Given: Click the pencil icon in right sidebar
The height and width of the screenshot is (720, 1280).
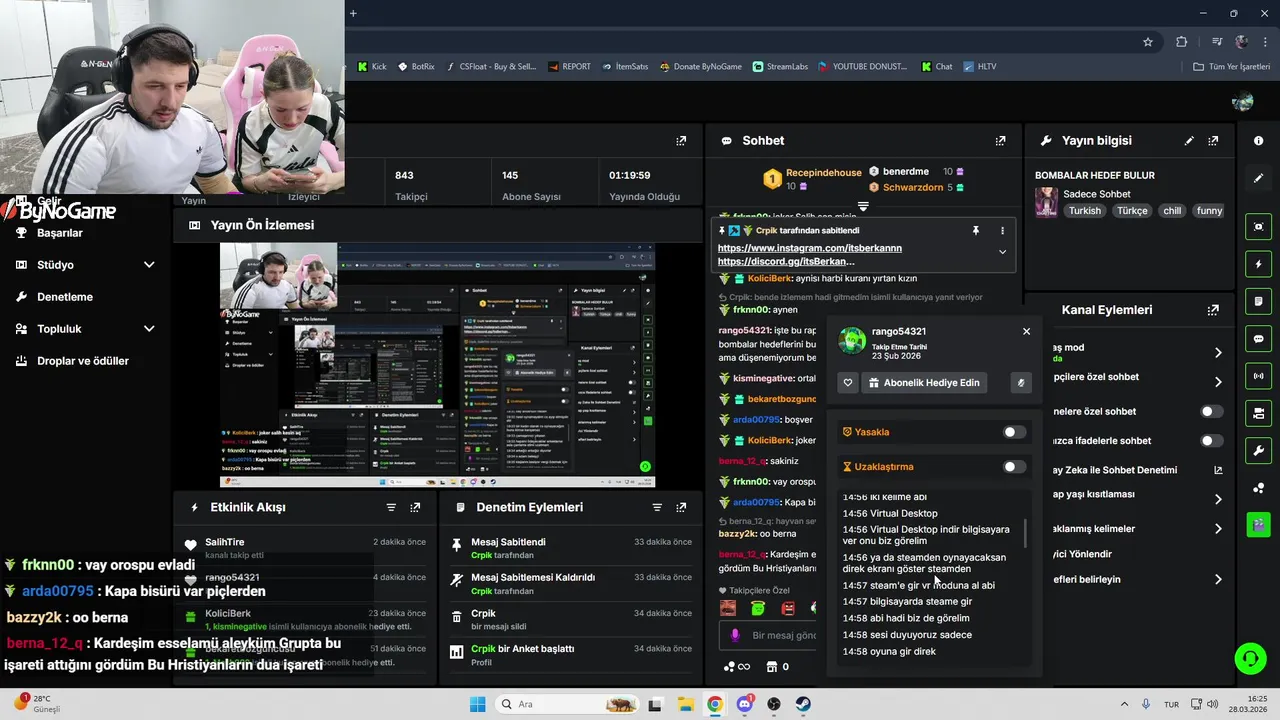Looking at the screenshot, I should (x=1258, y=178).
